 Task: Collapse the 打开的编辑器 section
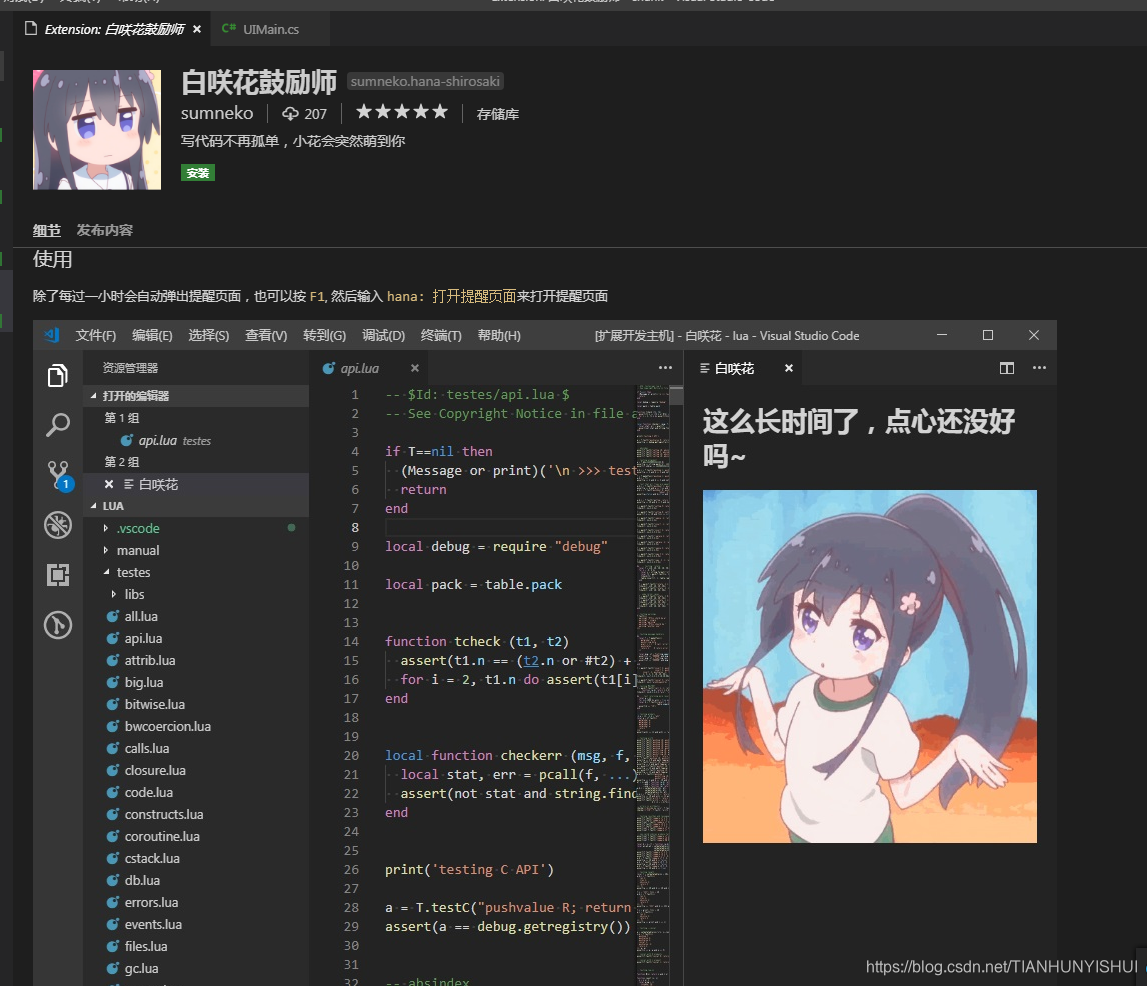pos(196,396)
